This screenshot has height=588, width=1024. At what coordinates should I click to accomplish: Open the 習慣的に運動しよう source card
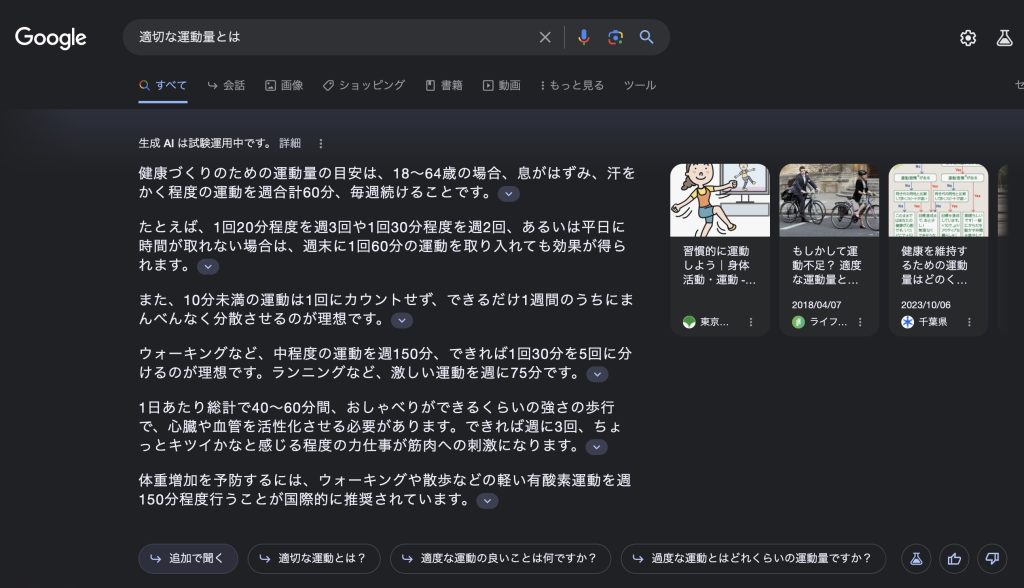pyautogui.click(x=719, y=250)
